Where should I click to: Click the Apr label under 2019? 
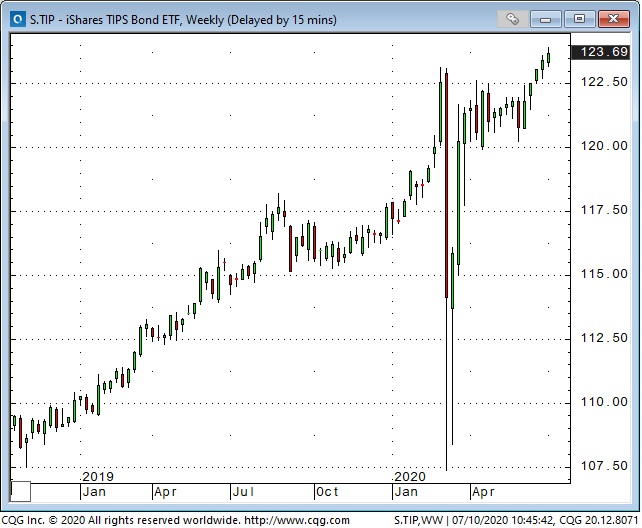tap(165, 492)
